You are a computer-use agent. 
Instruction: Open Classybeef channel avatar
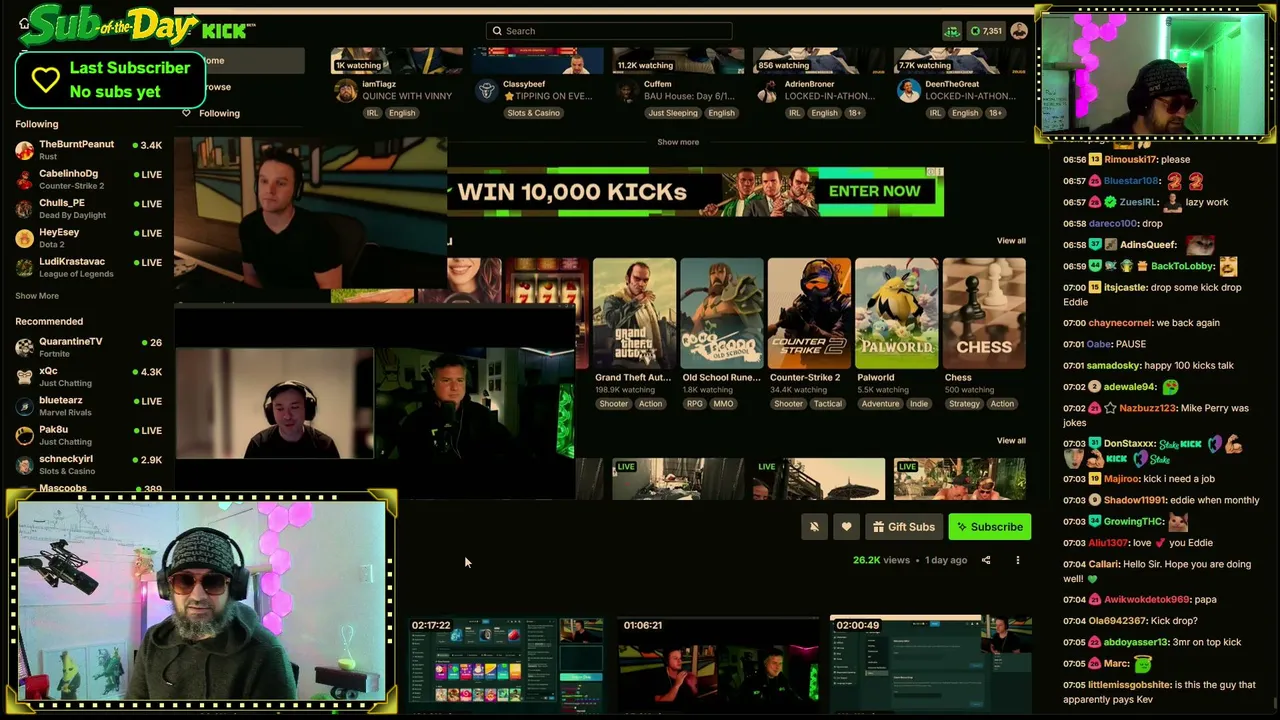486,92
